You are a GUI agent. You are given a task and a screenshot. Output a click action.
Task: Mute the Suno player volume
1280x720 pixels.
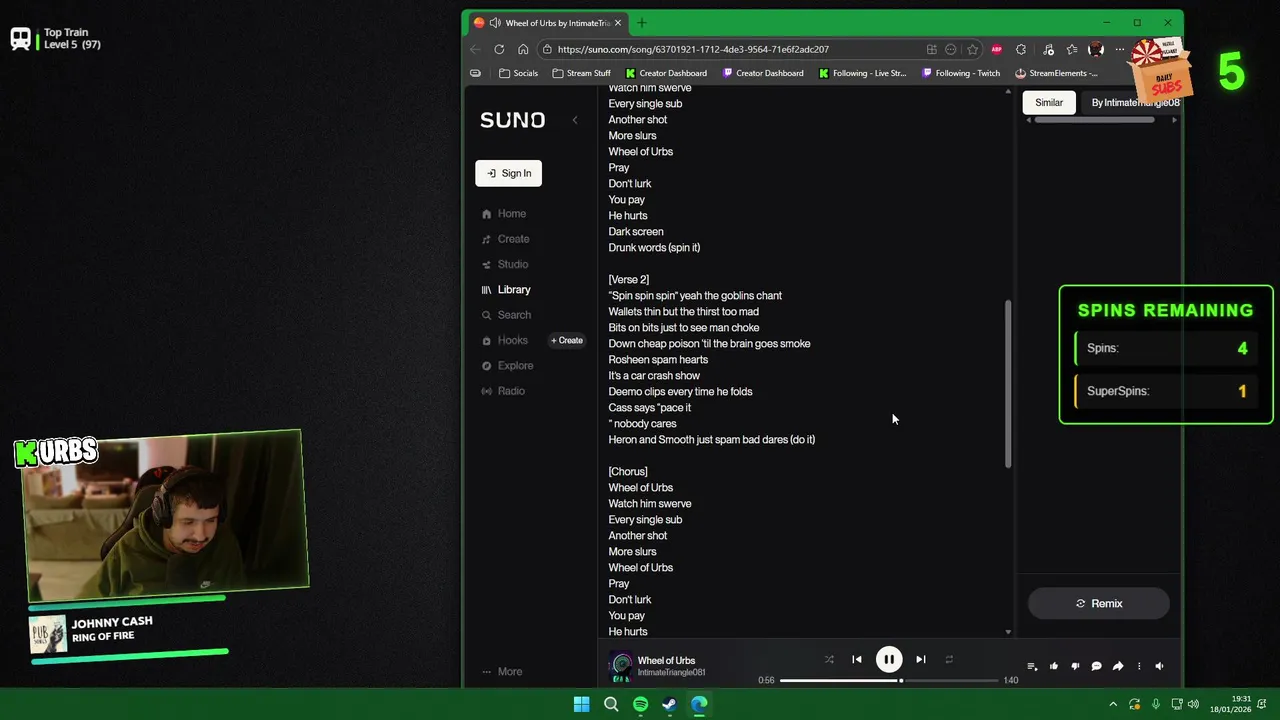[1160, 666]
